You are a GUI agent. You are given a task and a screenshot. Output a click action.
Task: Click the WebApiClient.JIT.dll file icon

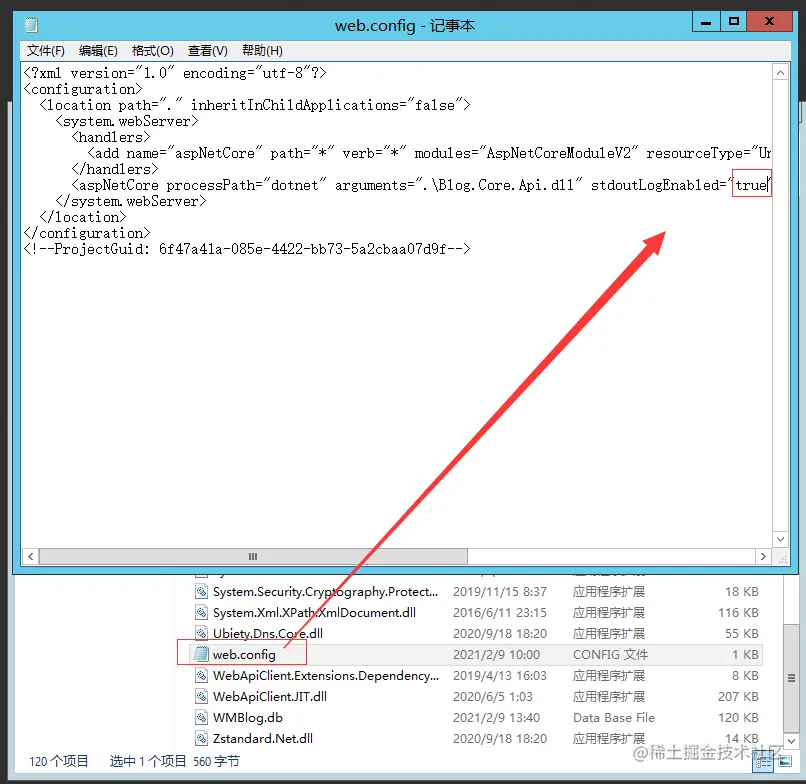tap(202, 697)
